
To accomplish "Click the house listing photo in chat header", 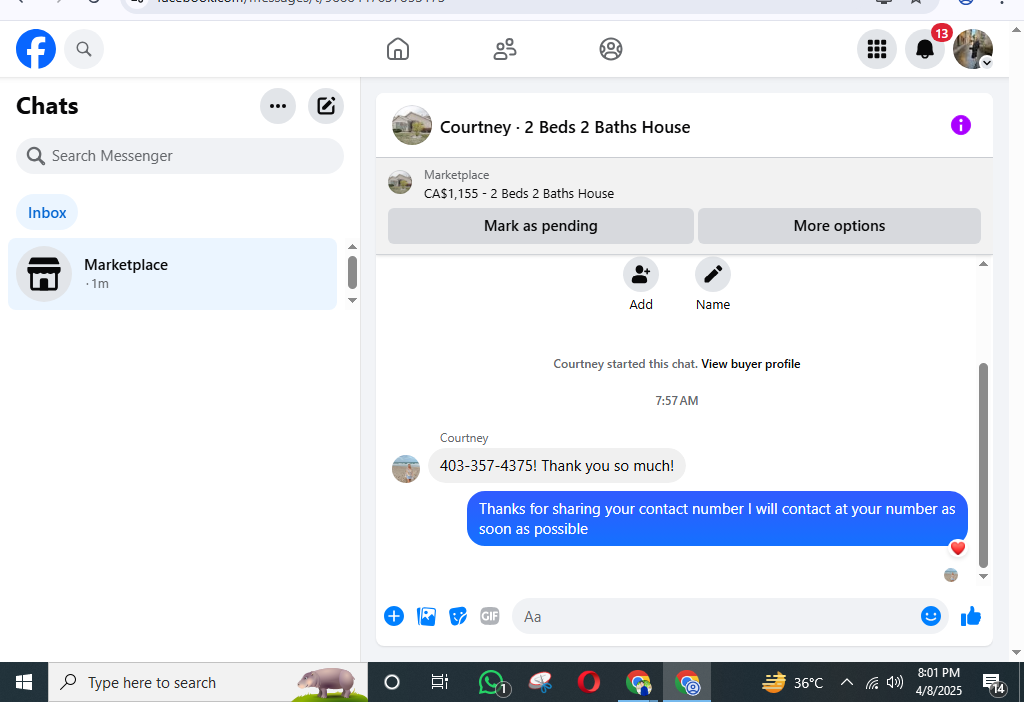I will (x=412, y=125).
